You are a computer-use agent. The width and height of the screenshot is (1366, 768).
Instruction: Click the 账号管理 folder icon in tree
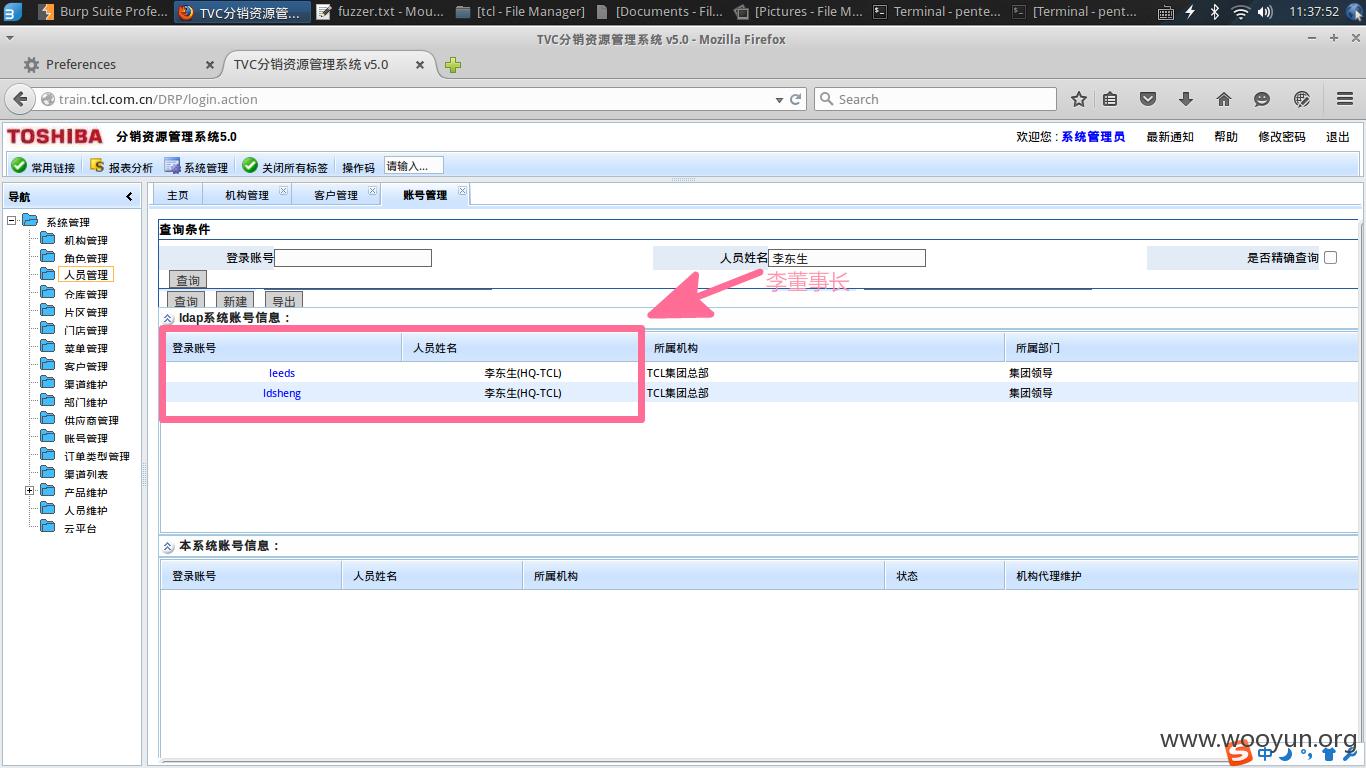pyautogui.click(x=47, y=437)
